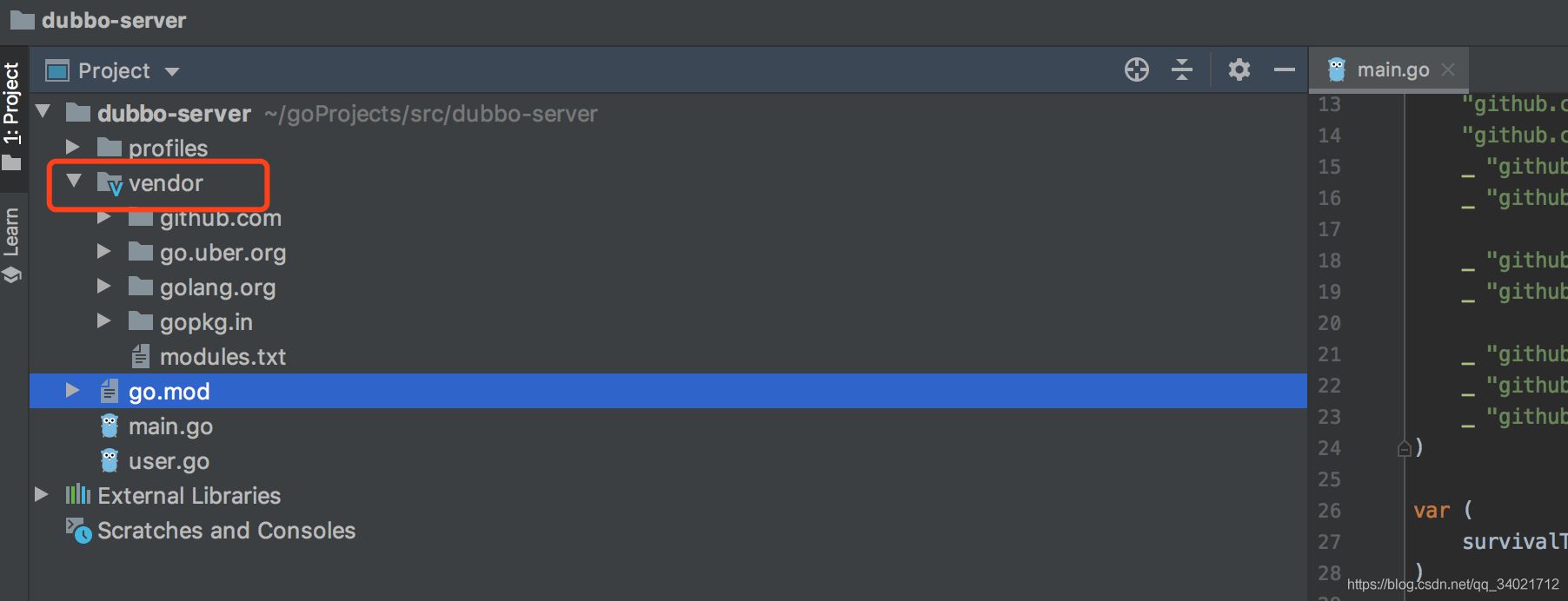Image resolution: width=1568 pixels, height=601 pixels.
Task: Hide the Project panel with minus icon
Action: (x=1285, y=69)
